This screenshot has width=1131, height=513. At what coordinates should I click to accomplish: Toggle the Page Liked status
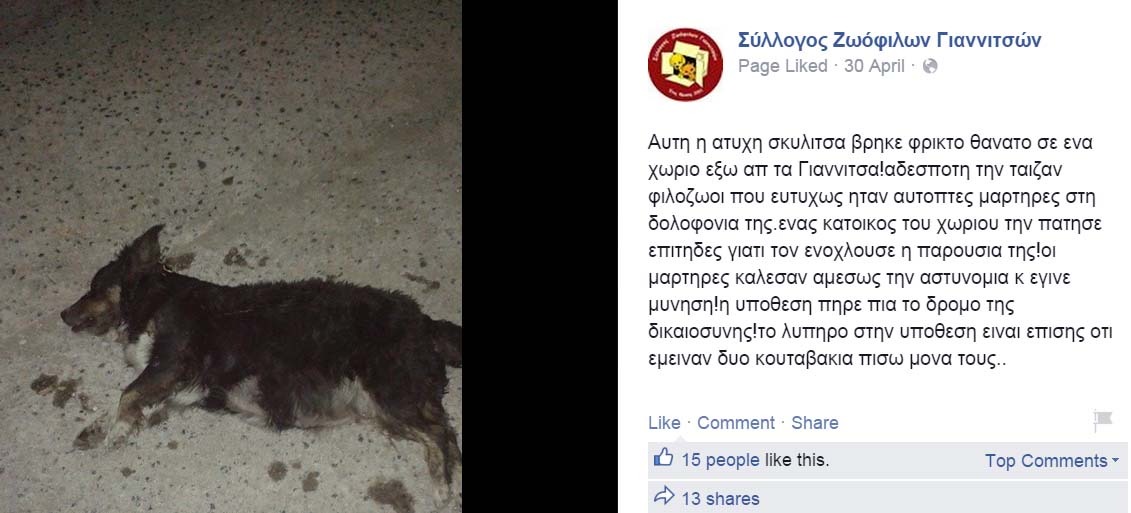click(x=783, y=66)
